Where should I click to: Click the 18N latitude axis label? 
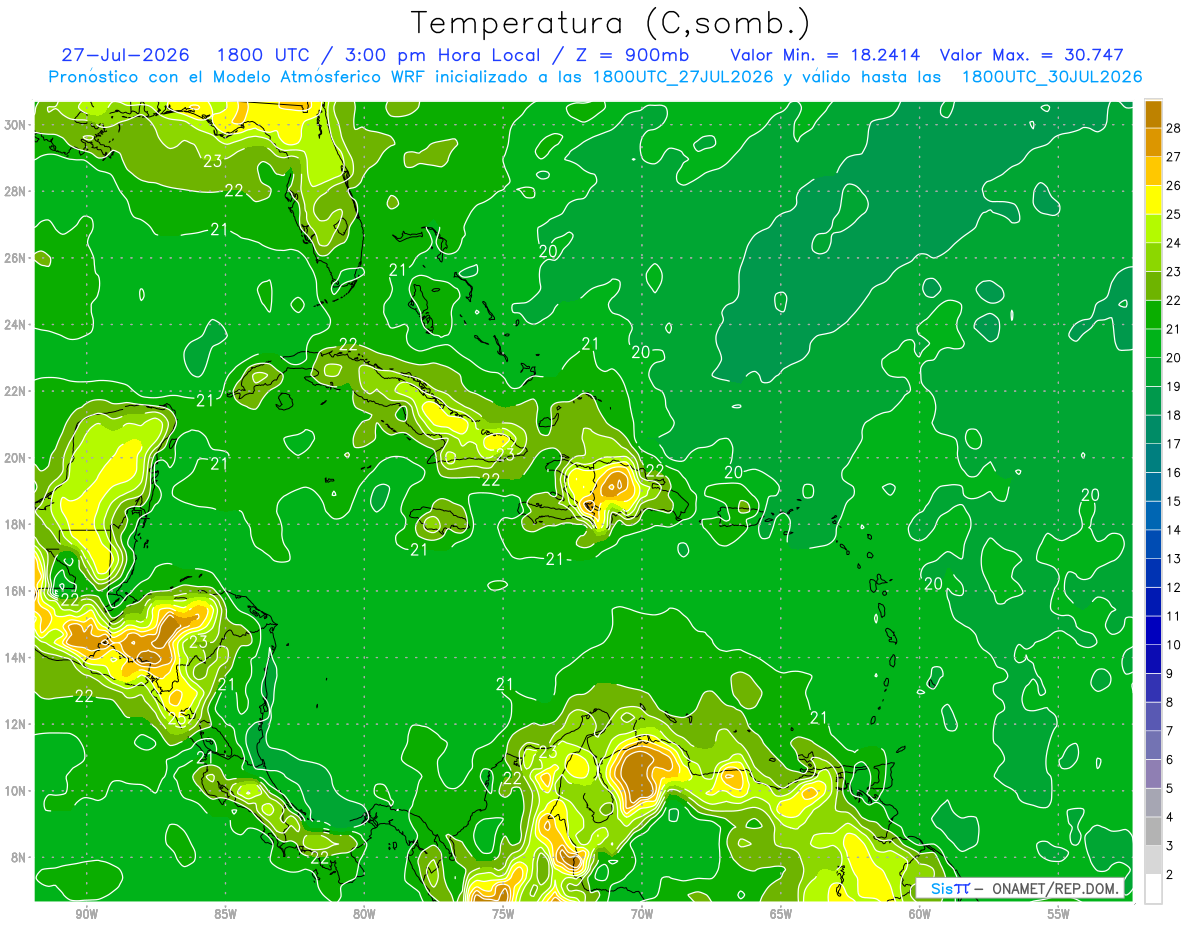tap(17, 524)
